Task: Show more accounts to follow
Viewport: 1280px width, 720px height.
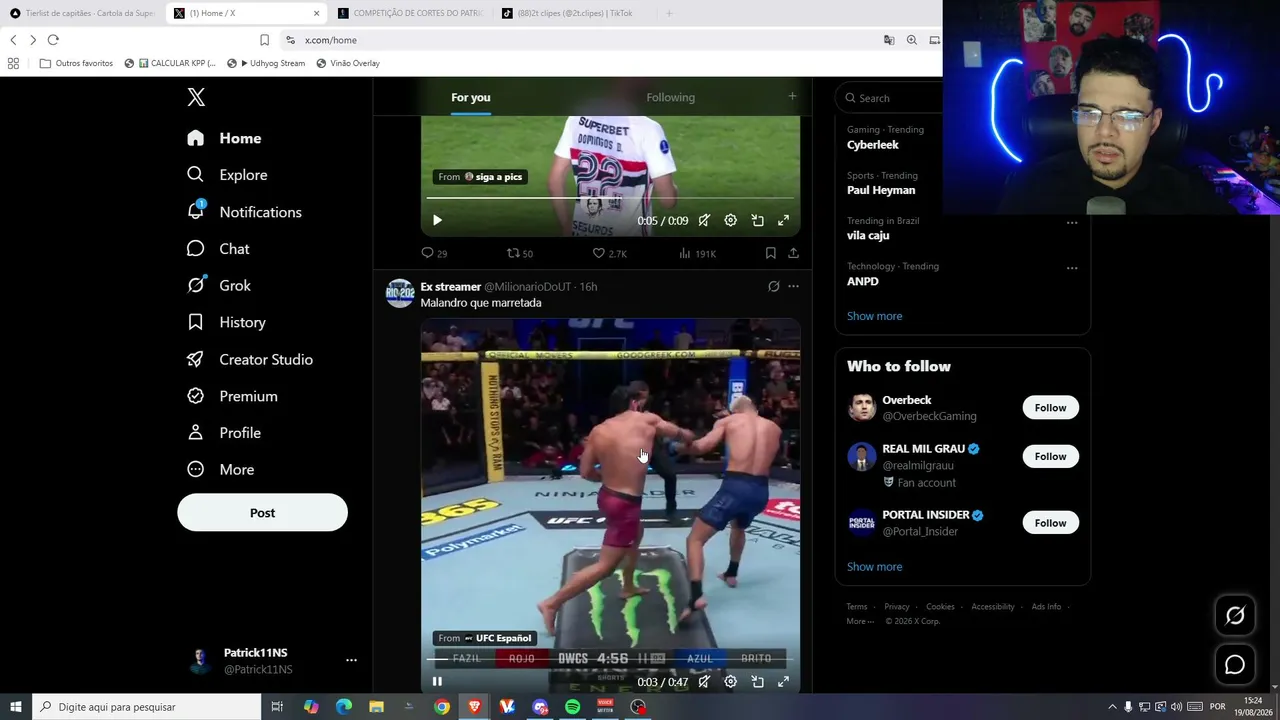Action: (x=874, y=567)
